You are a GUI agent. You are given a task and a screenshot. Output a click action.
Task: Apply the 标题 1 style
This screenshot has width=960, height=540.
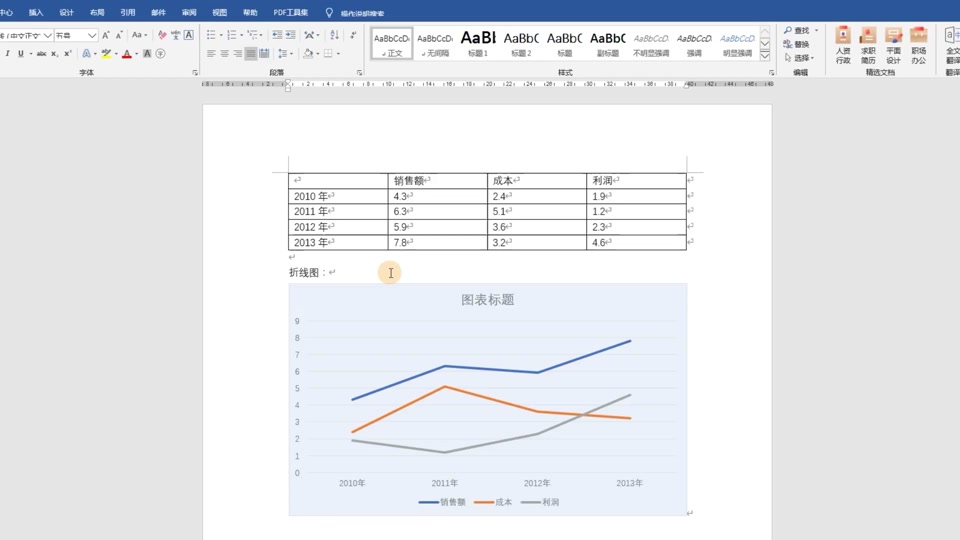tap(478, 43)
